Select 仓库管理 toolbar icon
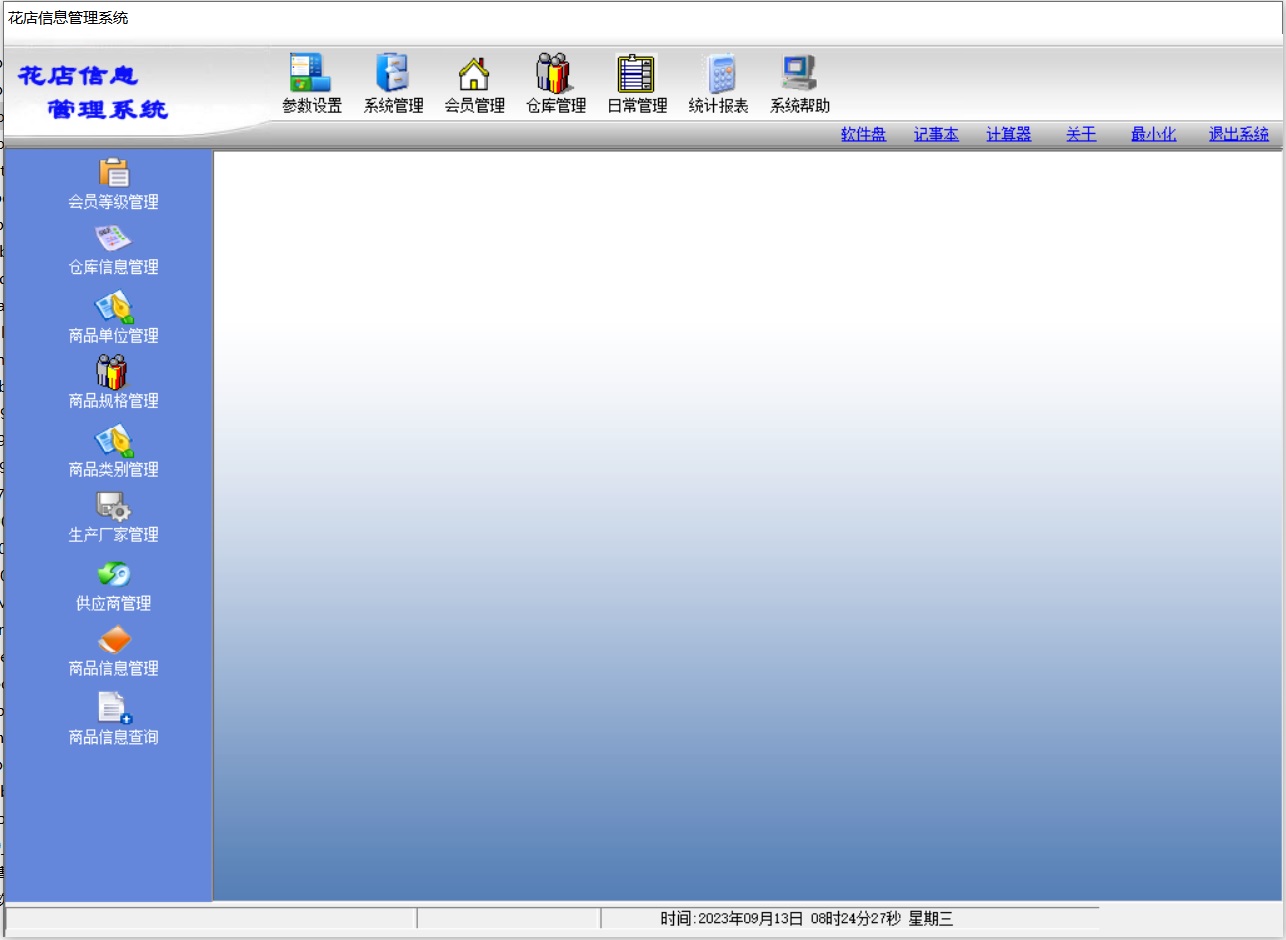The image size is (1286, 940). [555, 74]
